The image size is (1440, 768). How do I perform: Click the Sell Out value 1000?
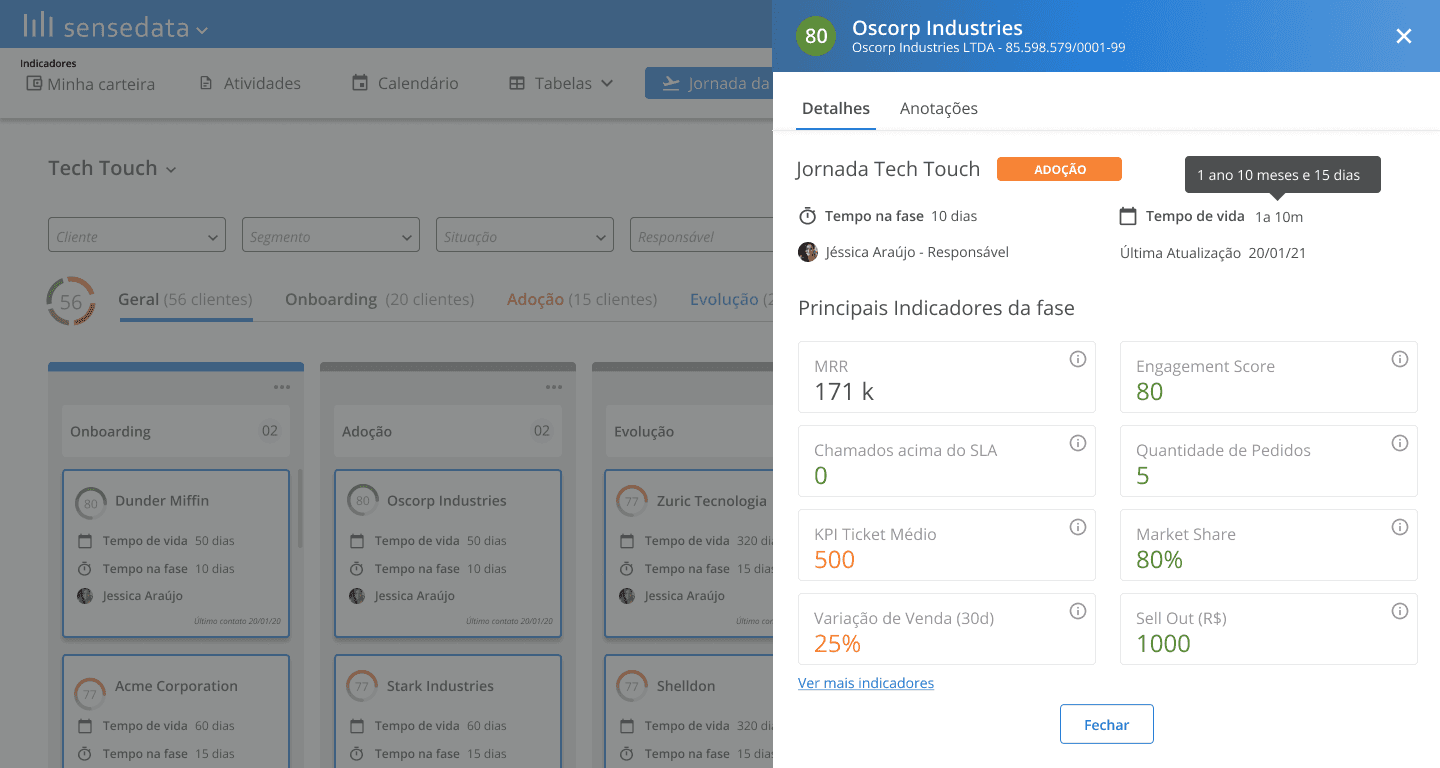pyautogui.click(x=1163, y=644)
